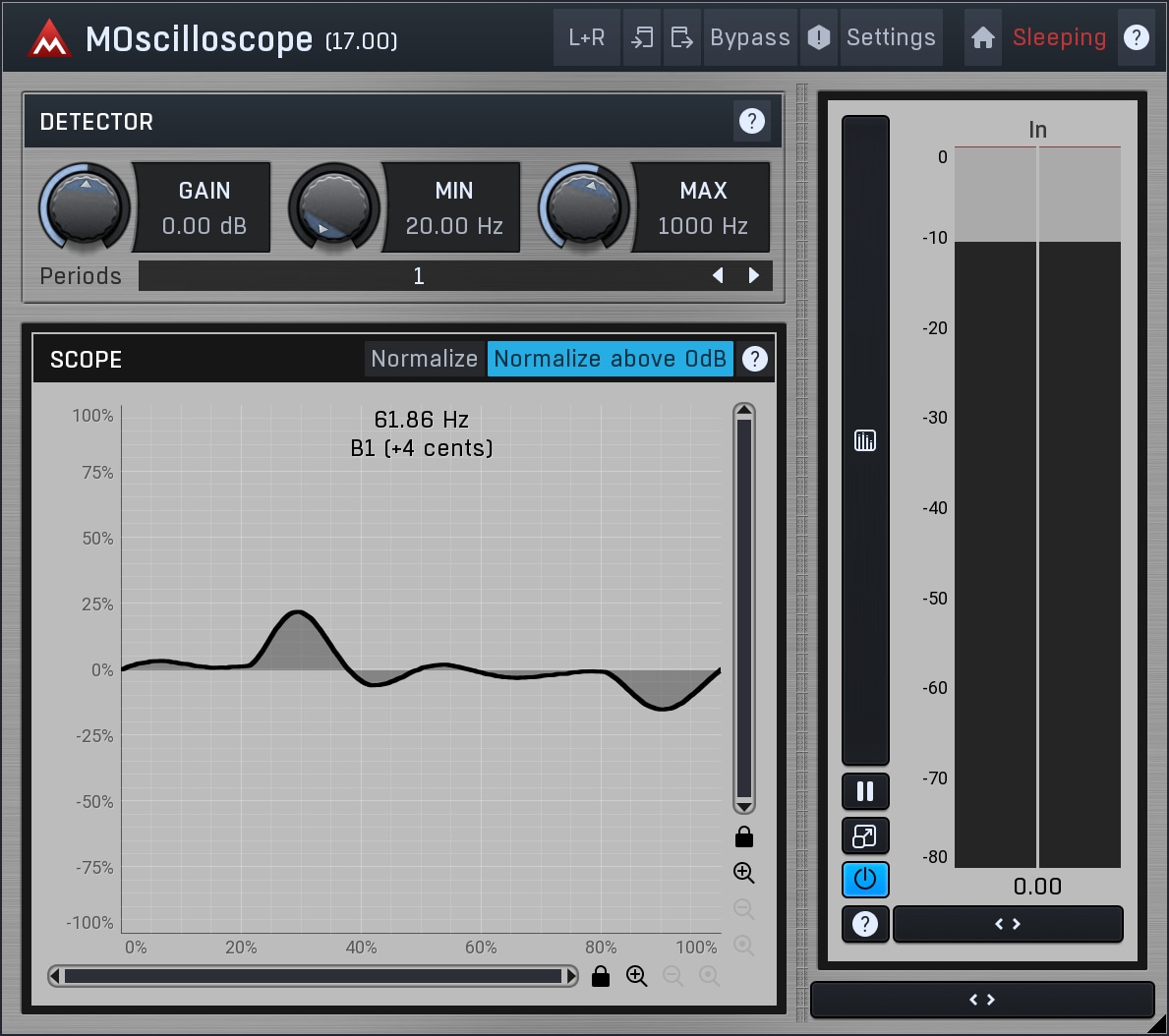
Task: Click the GAIN knob
Action: pyautogui.click(x=85, y=207)
